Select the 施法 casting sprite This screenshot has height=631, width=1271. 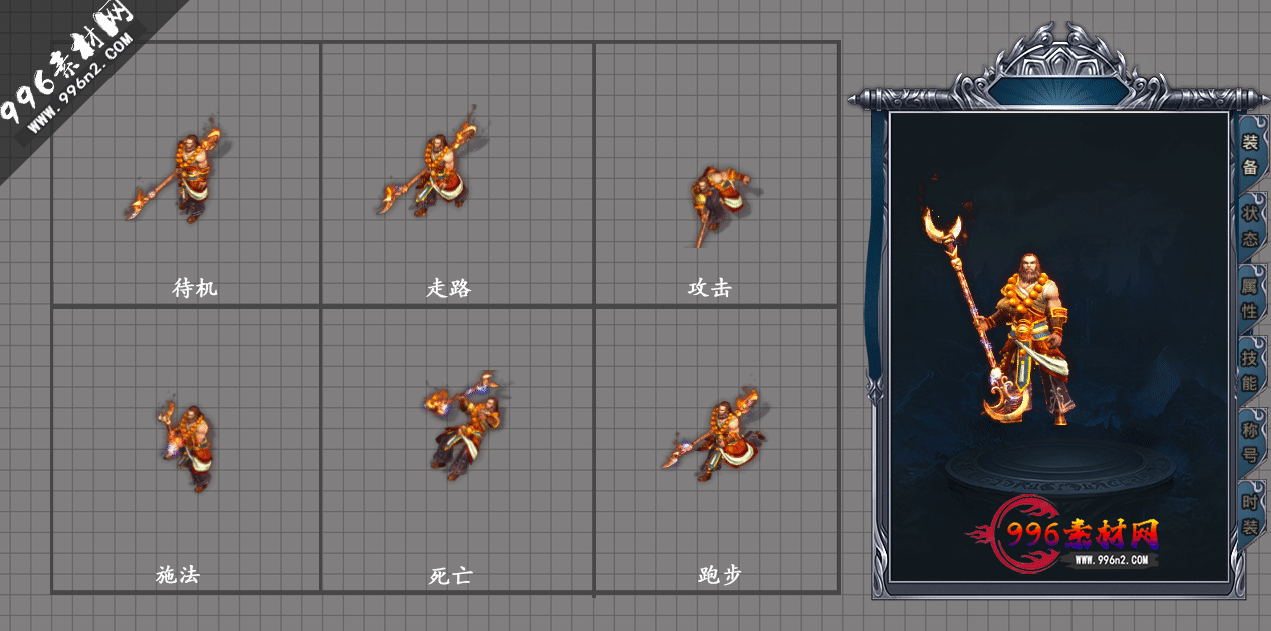pyautogui.click(x=186, y=444)
